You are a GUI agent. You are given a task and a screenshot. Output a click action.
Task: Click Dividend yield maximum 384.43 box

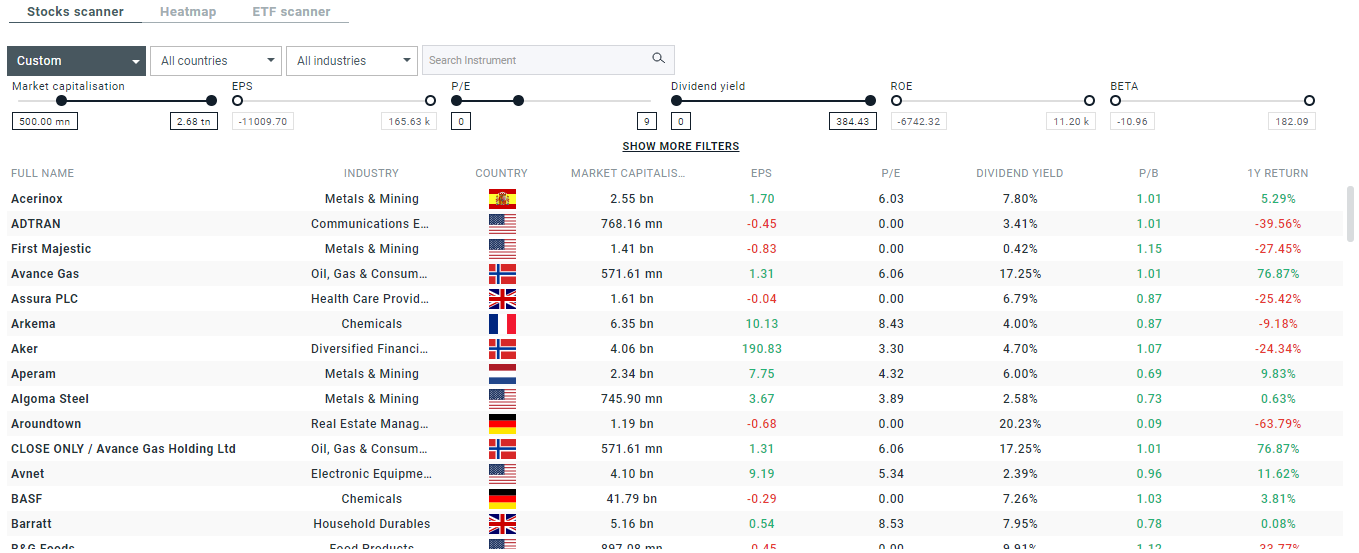852,121
